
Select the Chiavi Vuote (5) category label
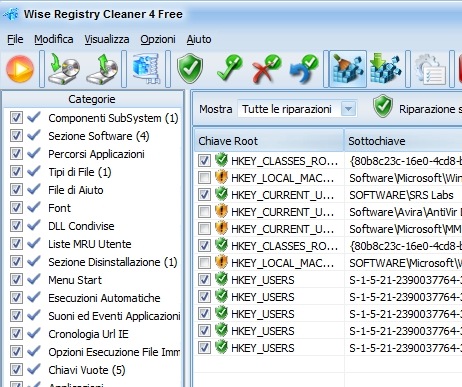point(87,370)
